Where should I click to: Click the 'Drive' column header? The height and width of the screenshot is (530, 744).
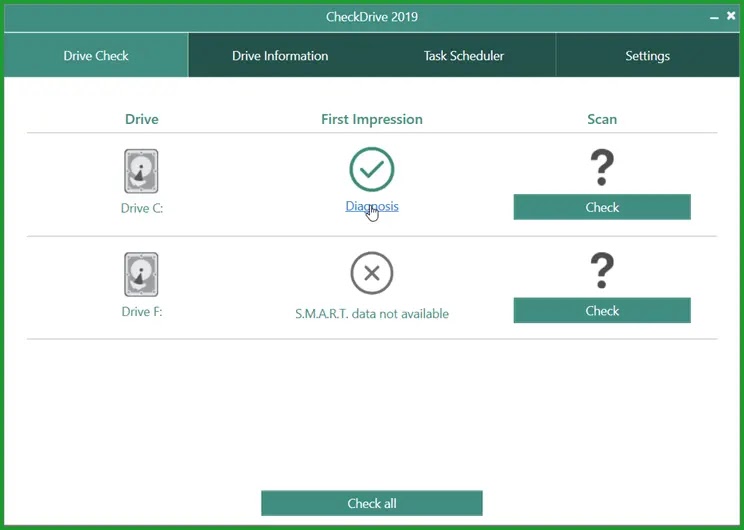(141, 119)
